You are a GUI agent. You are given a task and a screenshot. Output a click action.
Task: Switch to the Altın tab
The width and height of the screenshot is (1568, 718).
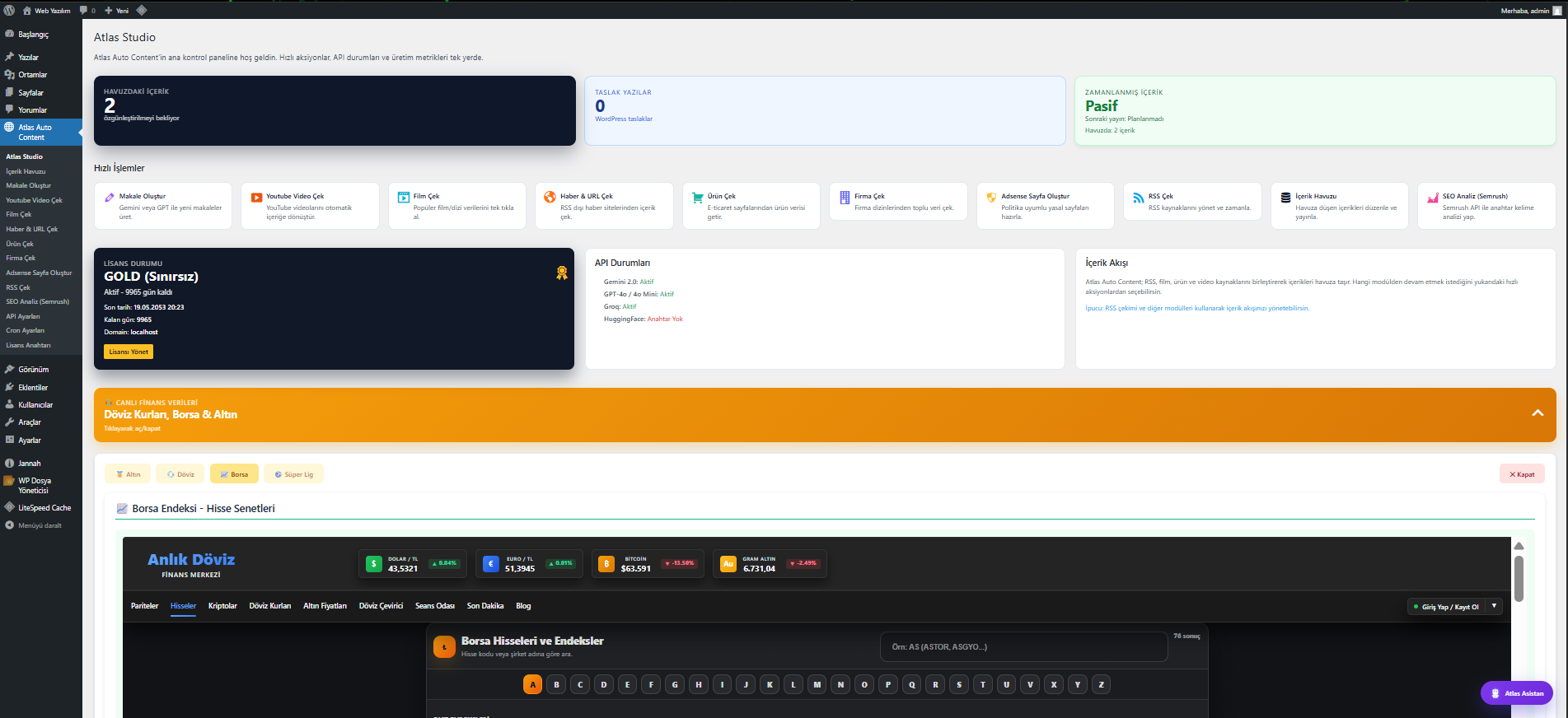tap(129, 474)
